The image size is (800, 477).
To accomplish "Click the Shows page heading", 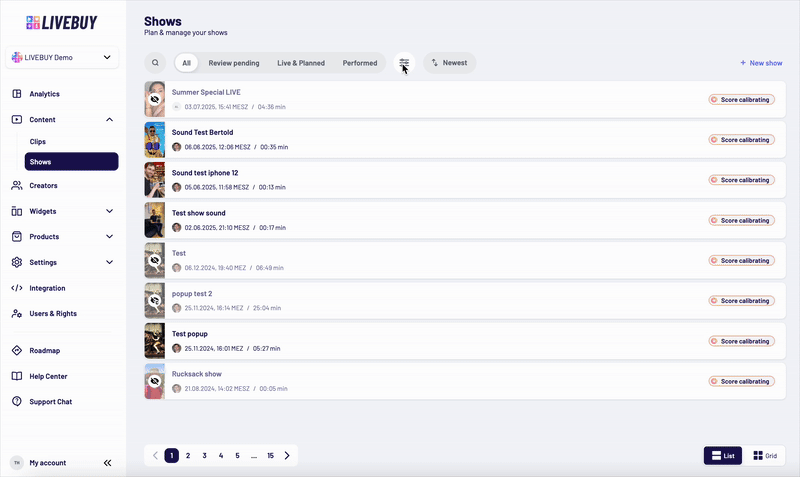I will click(163, 21).
